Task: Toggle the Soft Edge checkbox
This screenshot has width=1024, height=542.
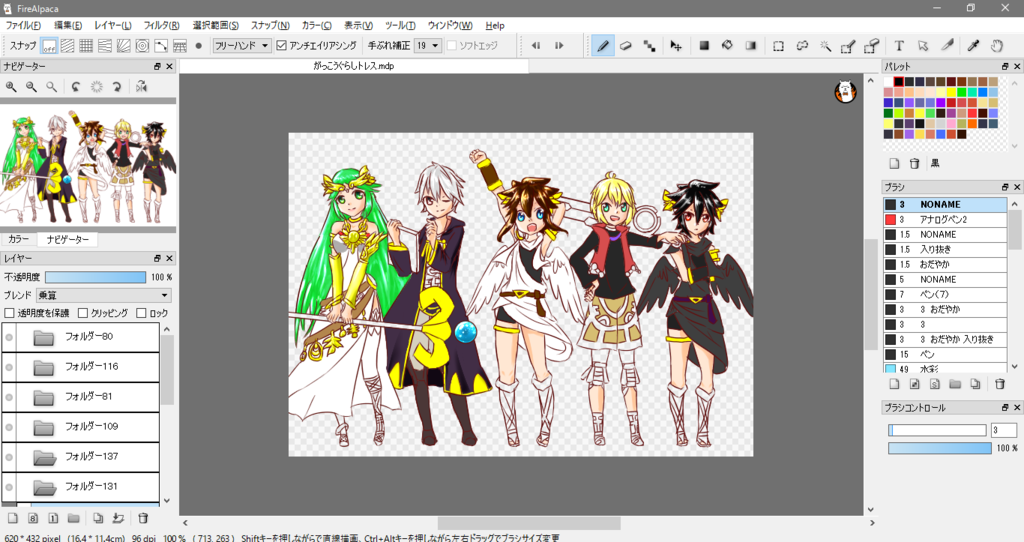Action: pyautogui.click(x=451, y=46)
